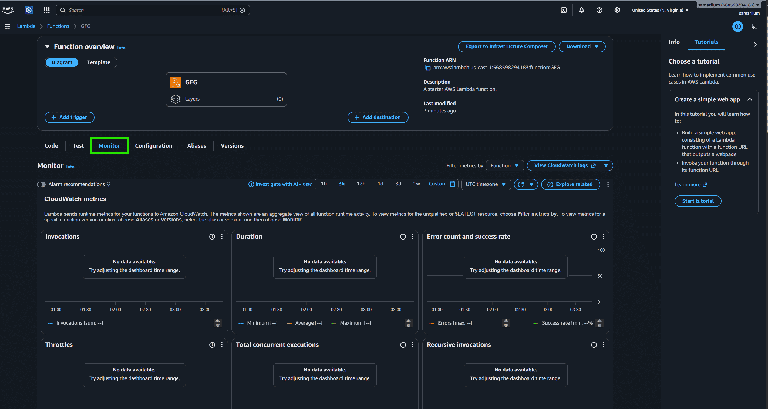
Task: Open the settings gear icon in top bar
Action: pos(617,10)
